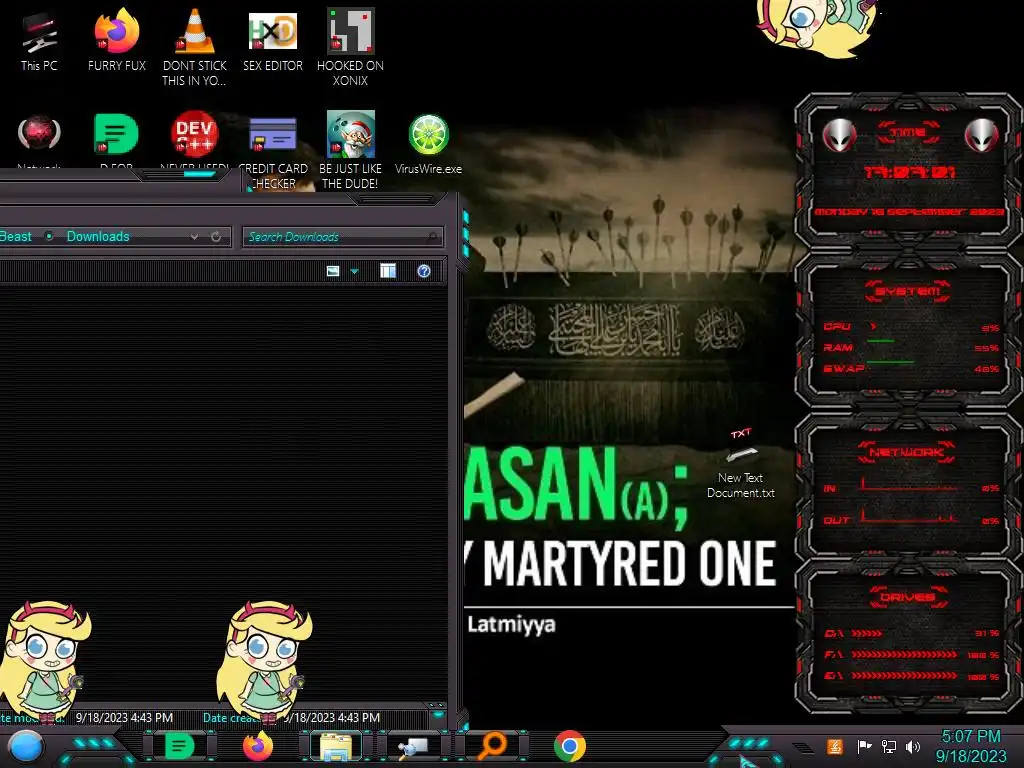Open the clock showing 5:07 PM
This screenshot has height=768, width=1024.
pyautogui.click(x=970, y=746)
